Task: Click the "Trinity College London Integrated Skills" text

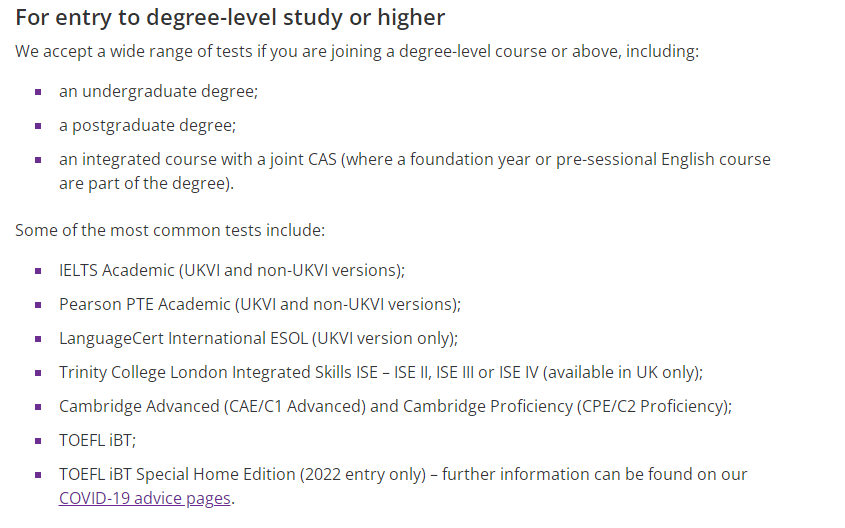Action: tap(205, 372)
